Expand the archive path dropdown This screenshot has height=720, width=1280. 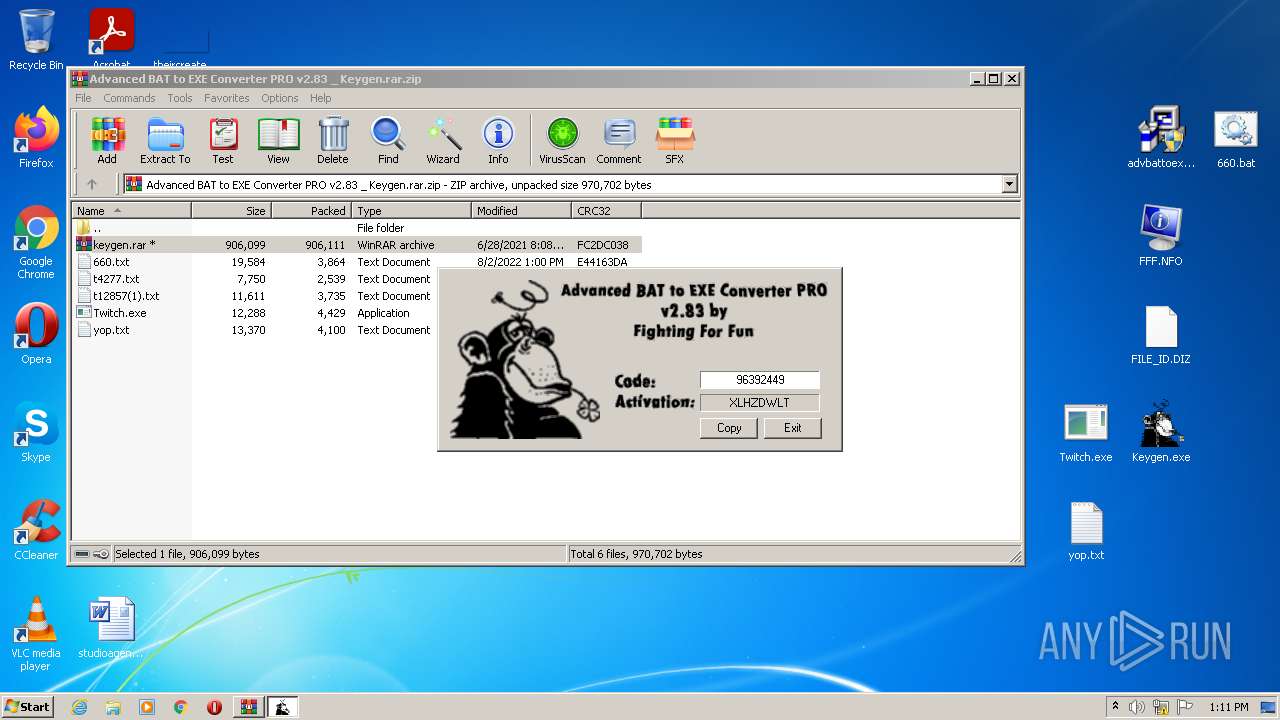[1009, 184]
